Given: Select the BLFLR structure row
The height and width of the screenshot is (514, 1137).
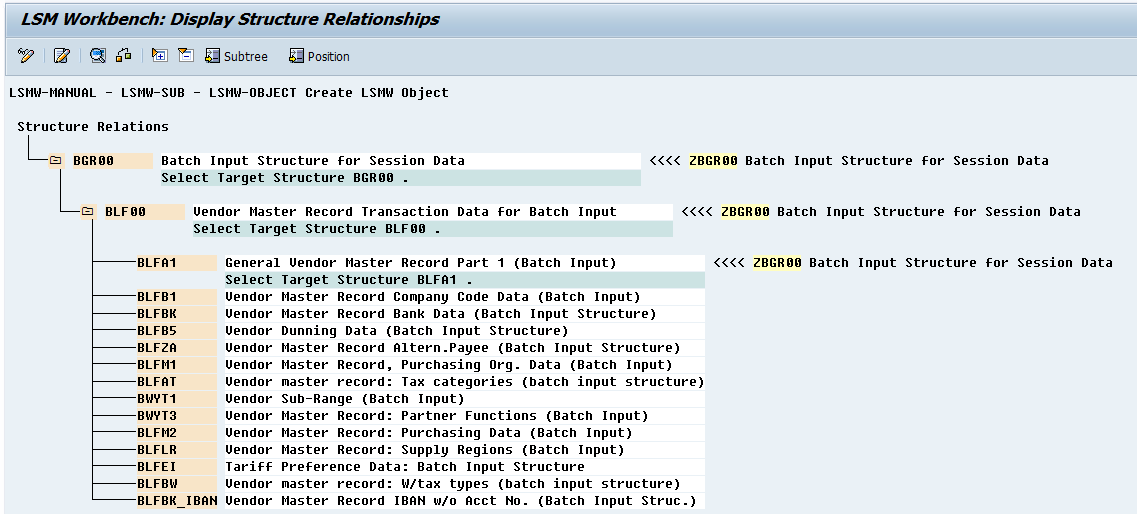Looking at the screenshot, I should pos(421,449).
